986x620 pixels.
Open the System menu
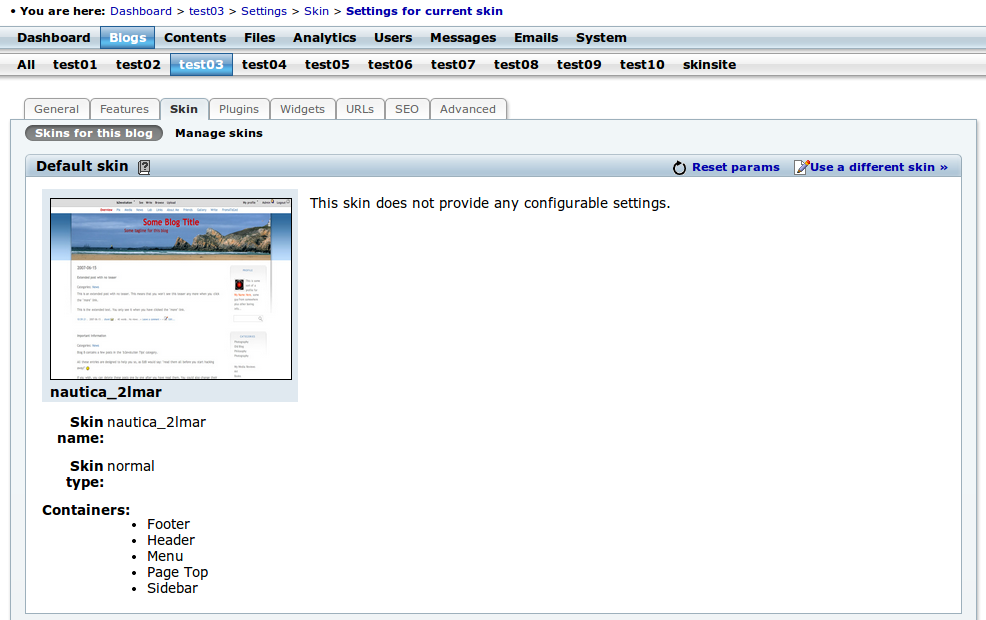point(601,38)
